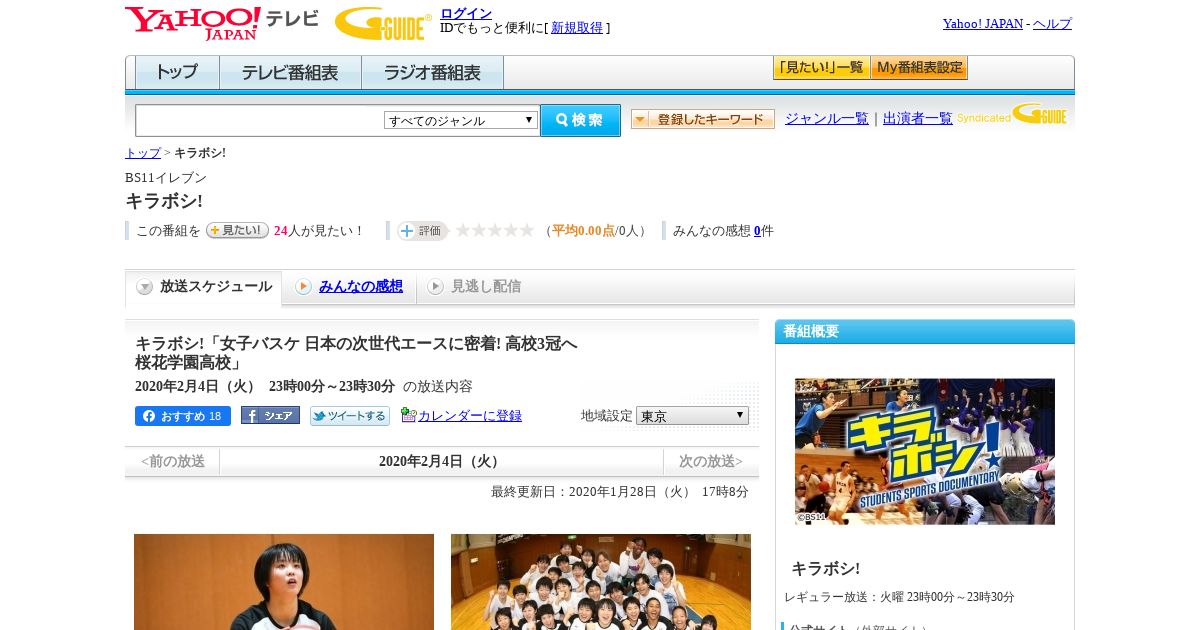Click the team group photo thumbnail
This screenshot has height=630, width=1200.
point(601,582)
